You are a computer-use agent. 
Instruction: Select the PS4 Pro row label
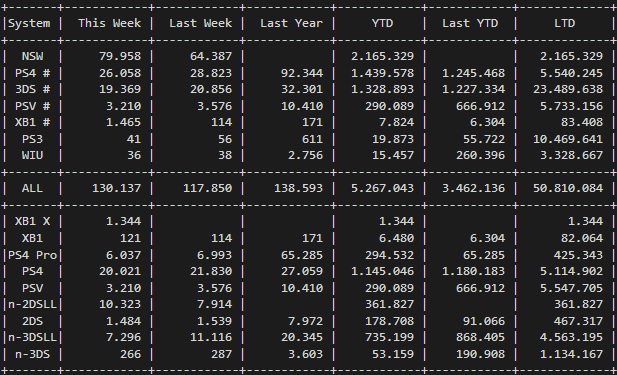tap(33, 255)
